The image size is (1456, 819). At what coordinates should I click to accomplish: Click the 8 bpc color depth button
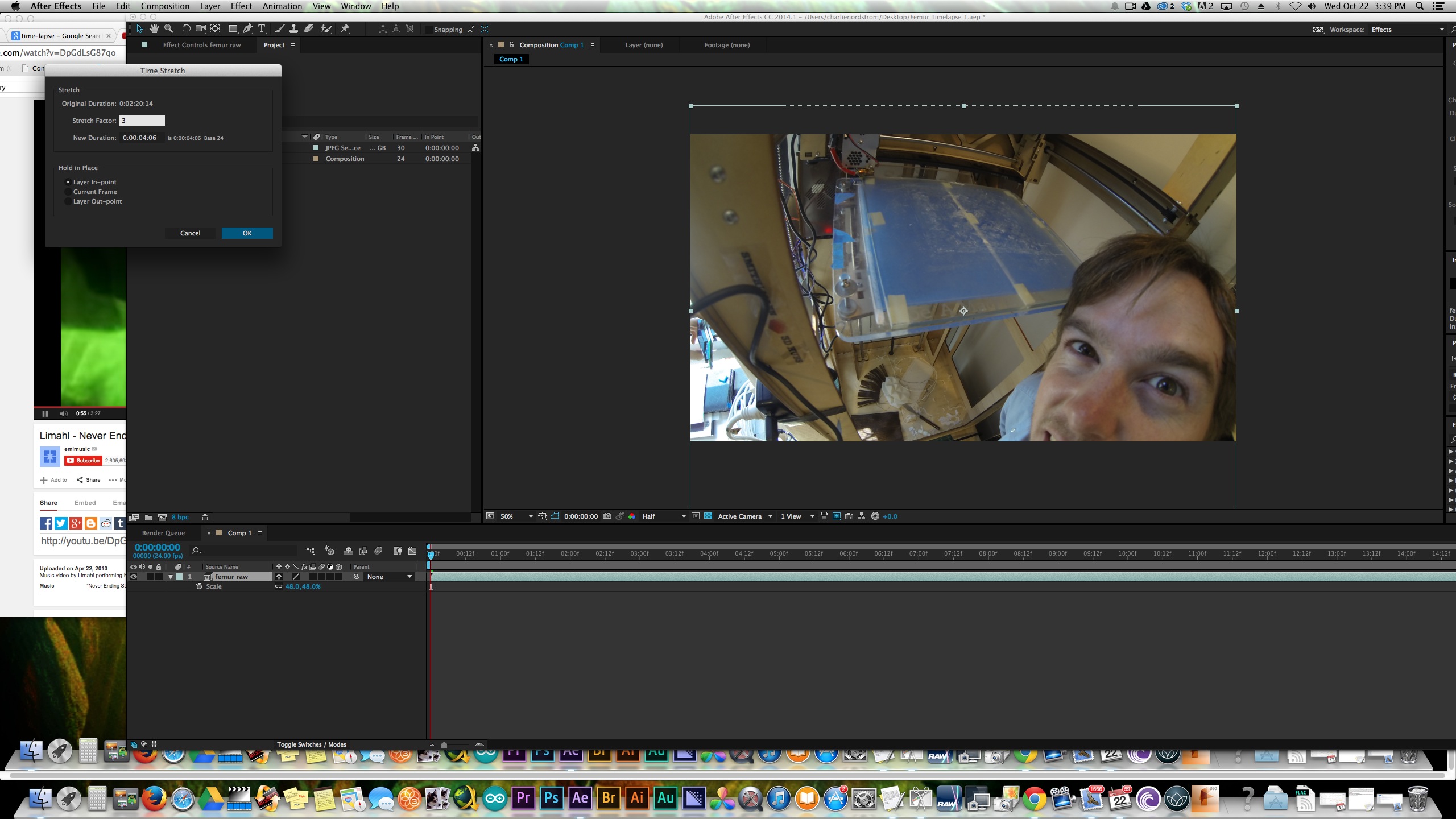click(180, 518)
